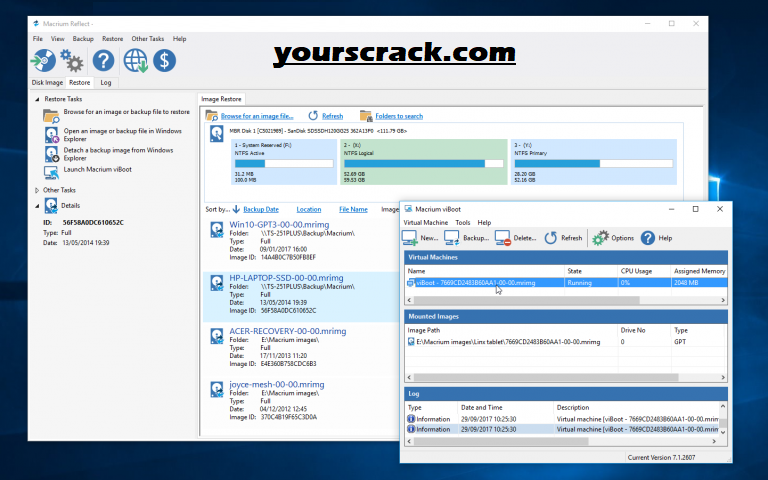Open the Win10-GPT3-00-00.mrimg image entry
Image resolution: width=768 pixels, height=480 pixels.
pyautogui.click(x=279, y=224)
